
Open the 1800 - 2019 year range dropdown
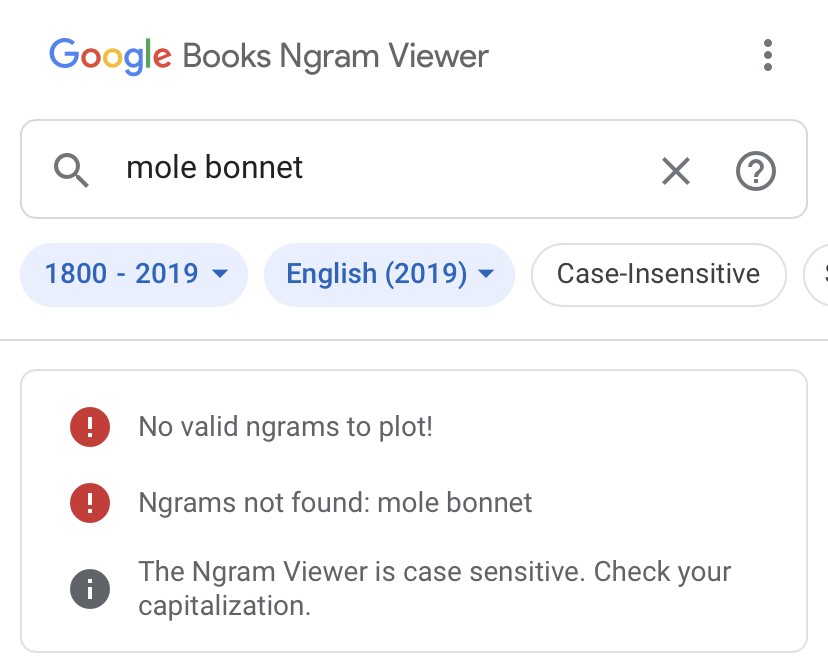122,274
